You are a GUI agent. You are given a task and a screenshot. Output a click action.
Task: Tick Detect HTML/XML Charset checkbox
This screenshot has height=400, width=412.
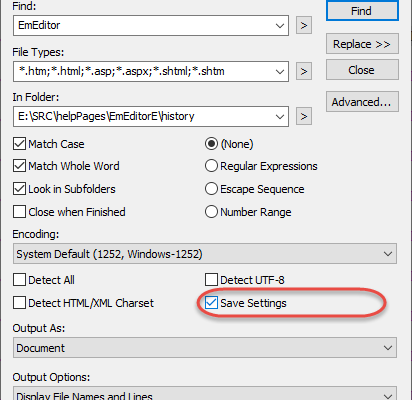pos(19,303)
